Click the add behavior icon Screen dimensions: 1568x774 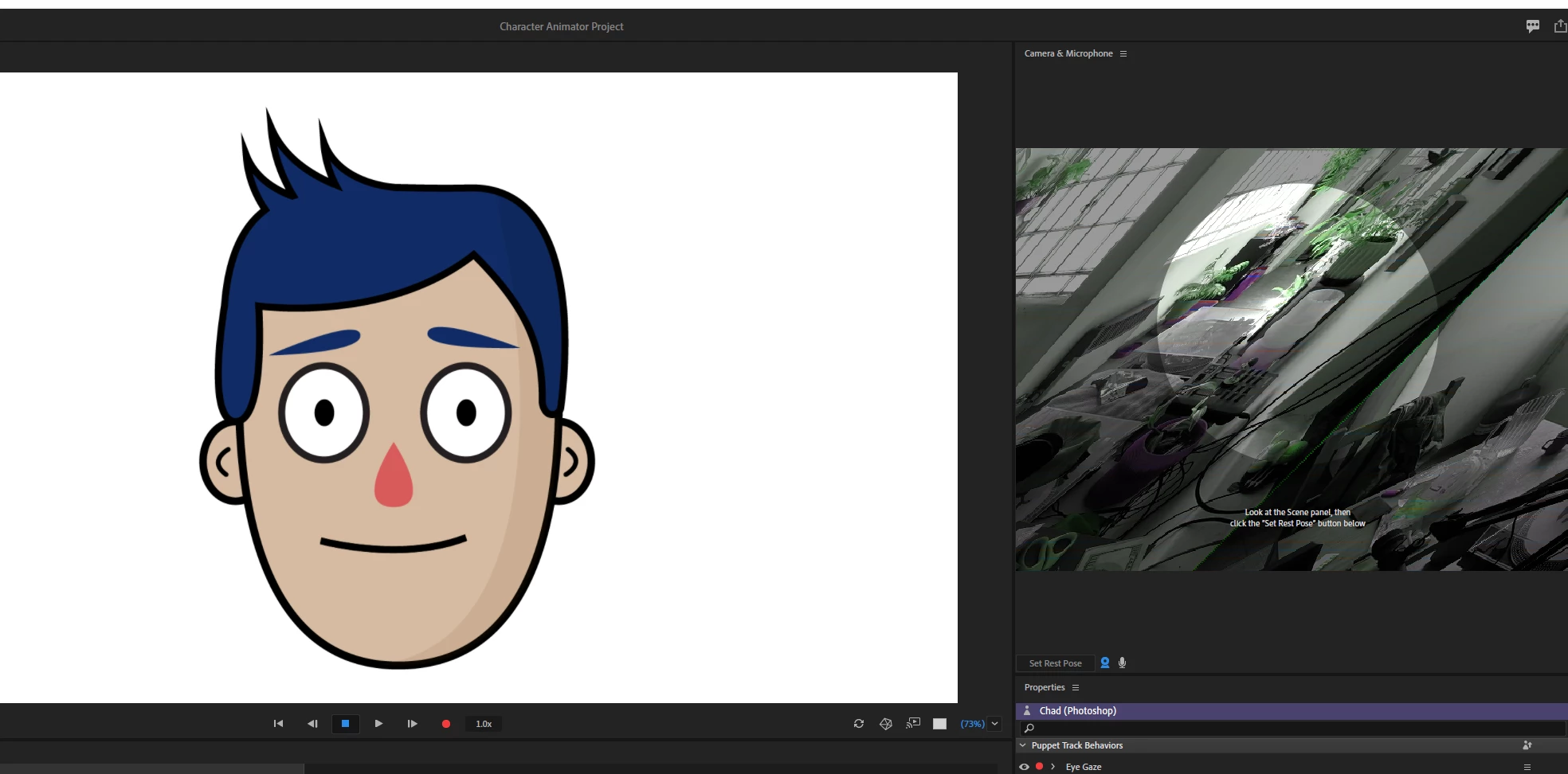click(x=1527, y=745)
